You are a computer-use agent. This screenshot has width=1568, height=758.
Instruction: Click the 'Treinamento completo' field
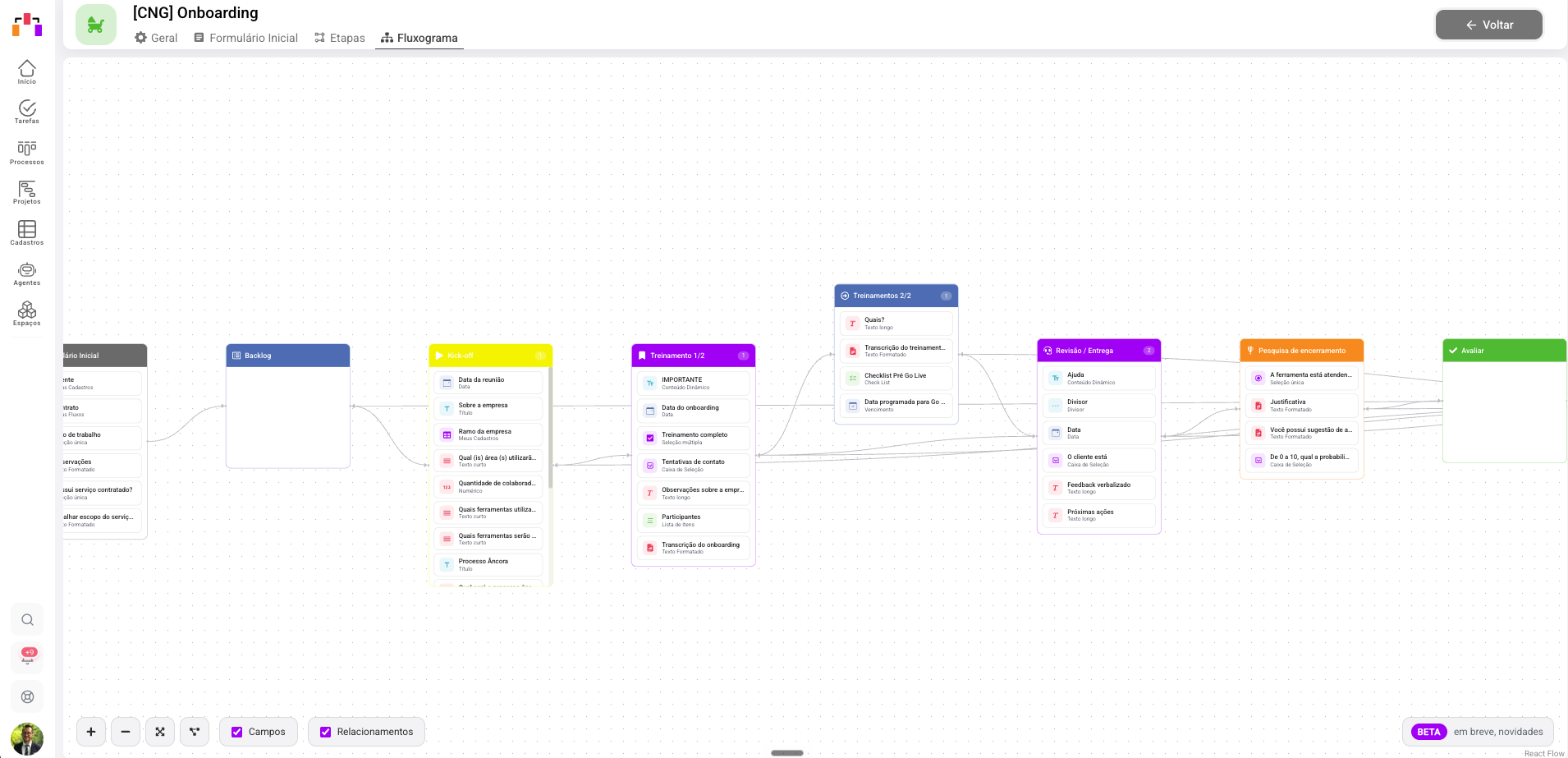(694, 438)
